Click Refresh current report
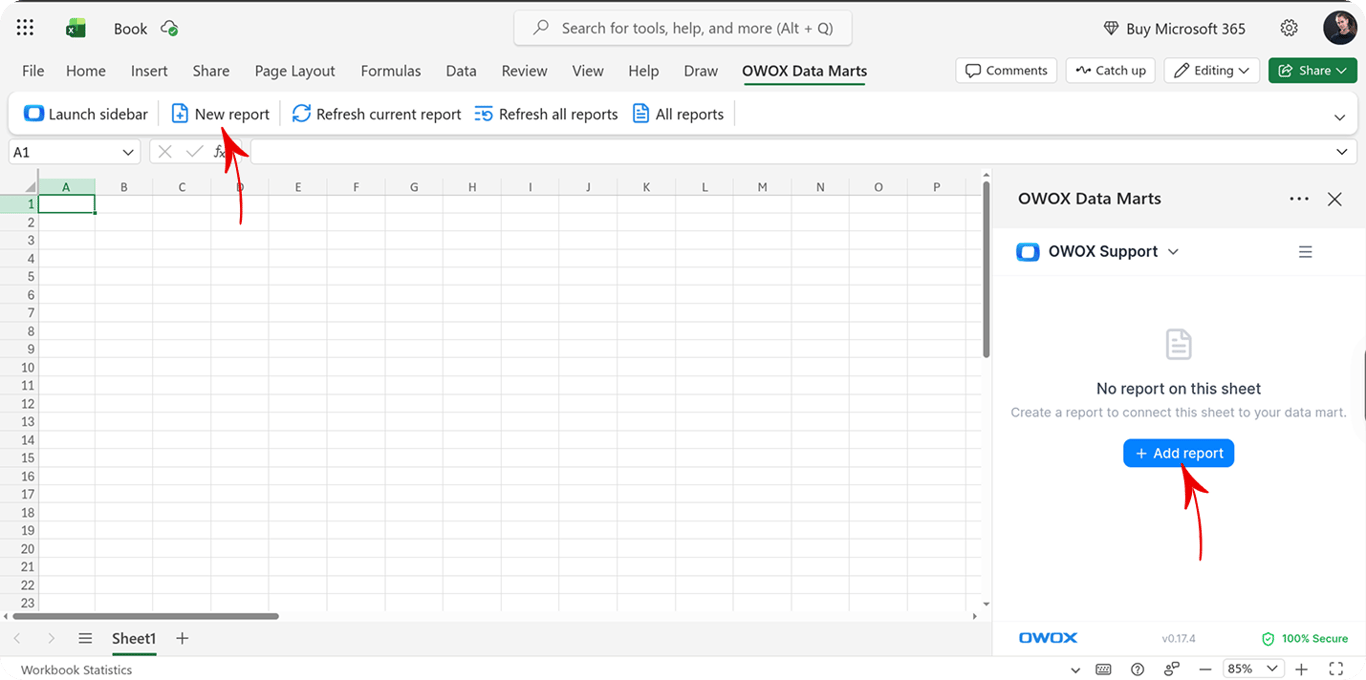Screen dimensions: 1366x680 point(377,114)
